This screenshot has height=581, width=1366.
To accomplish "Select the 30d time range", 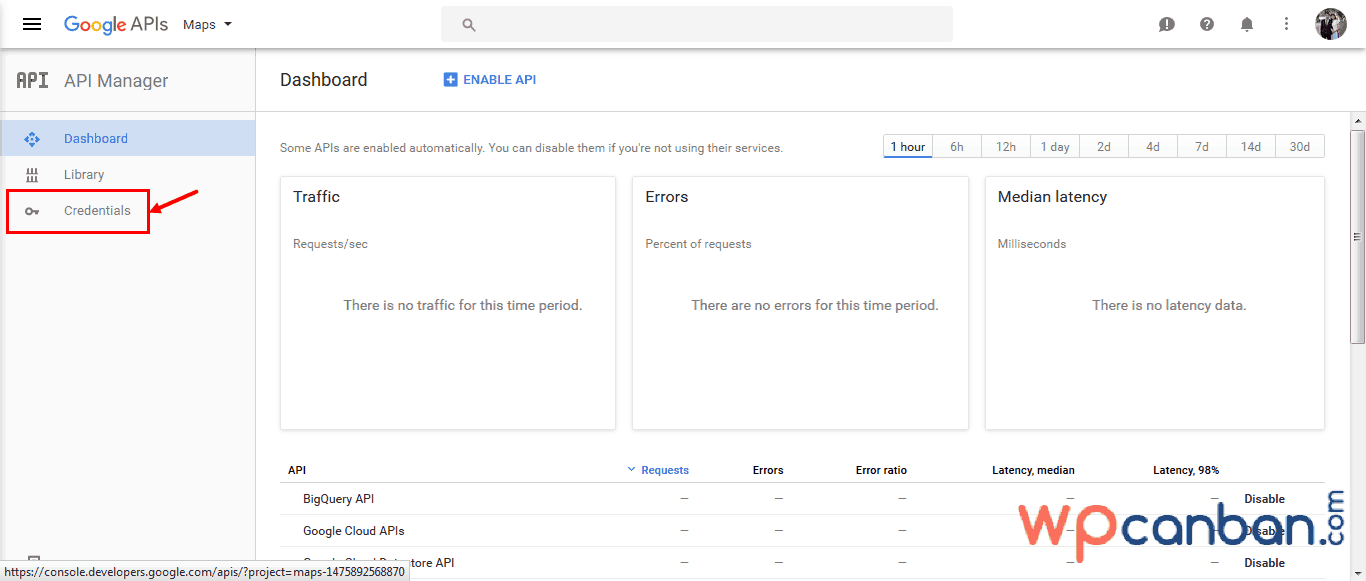I will [1300, 146].
